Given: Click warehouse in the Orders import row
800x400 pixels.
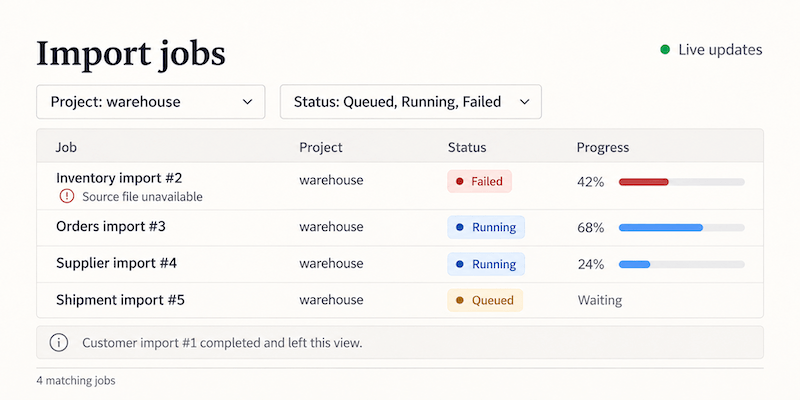Looking at the screenshot, I should coord(331,227).
